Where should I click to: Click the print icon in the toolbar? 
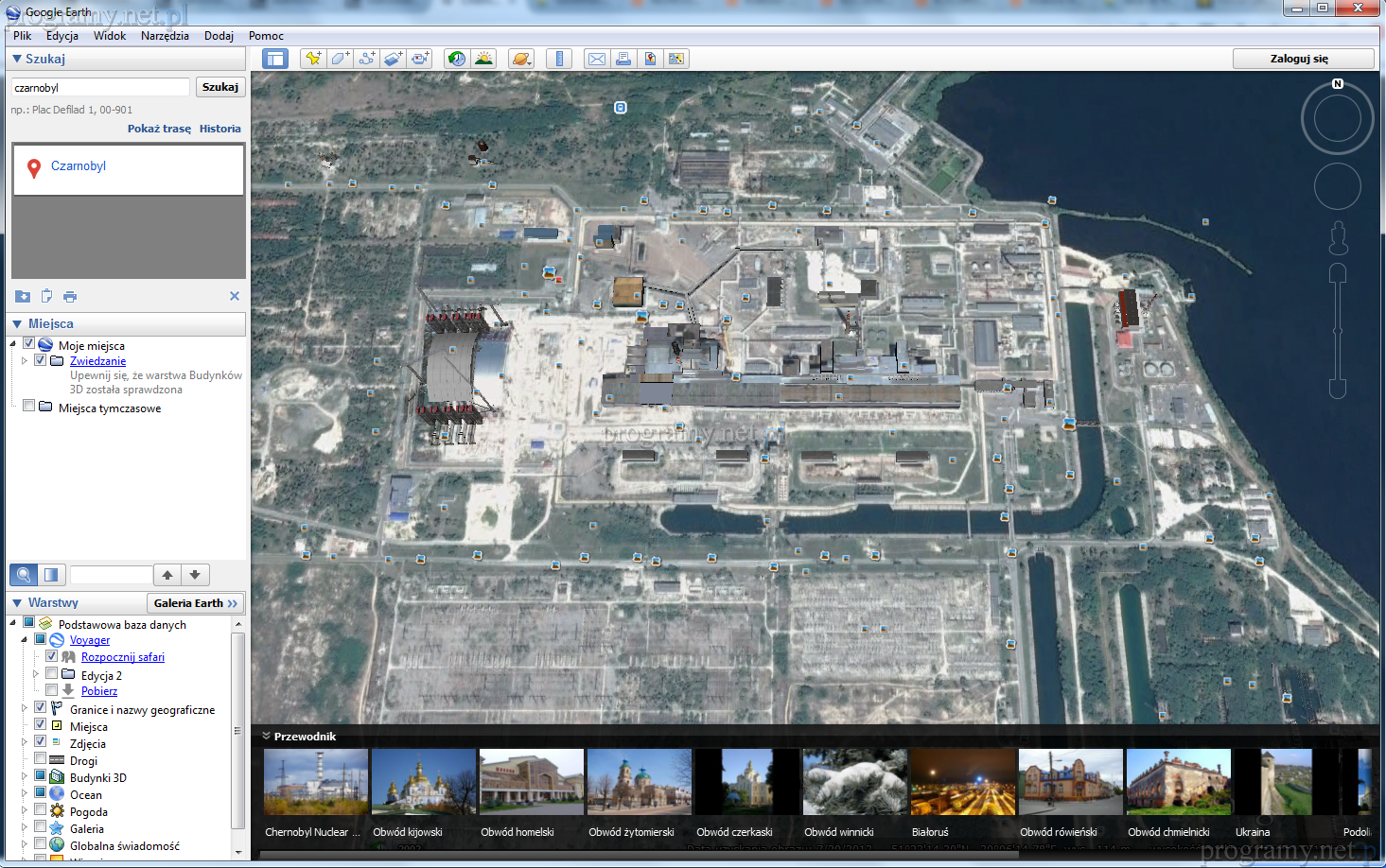coord(623,59)
